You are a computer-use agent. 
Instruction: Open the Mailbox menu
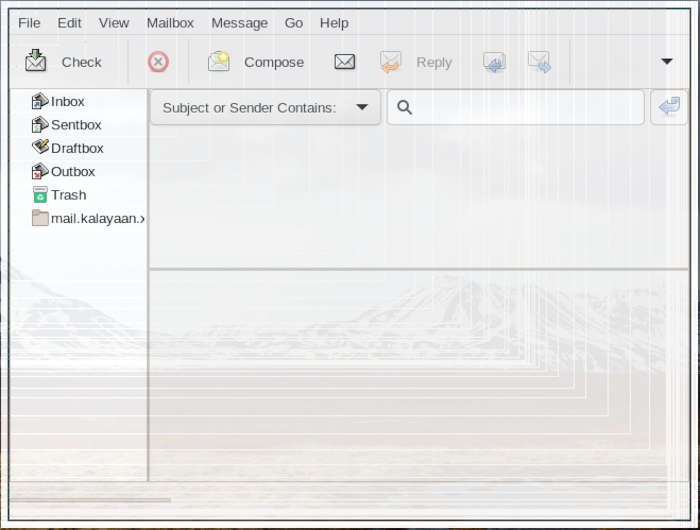click(x=170, y=23)
